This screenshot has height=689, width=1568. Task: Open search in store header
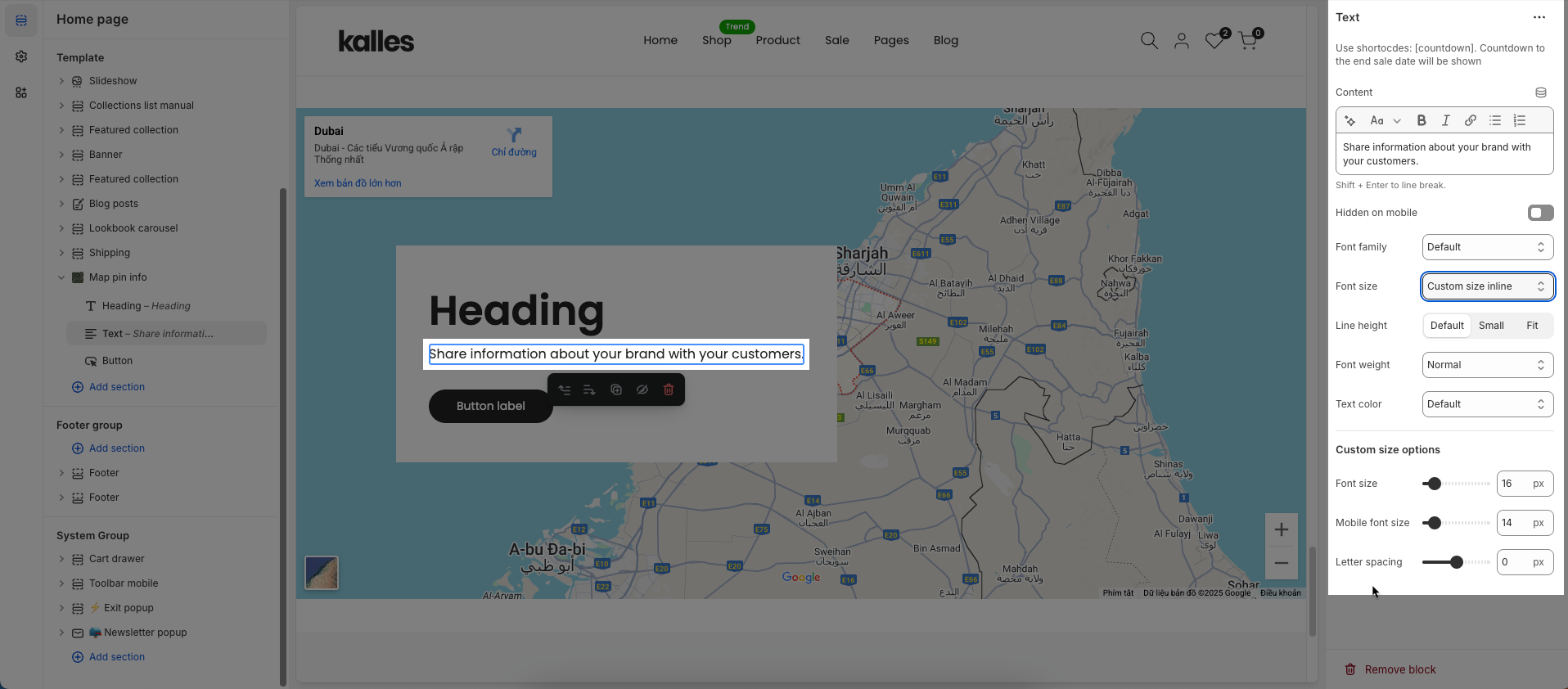[x=1149, y=40]
